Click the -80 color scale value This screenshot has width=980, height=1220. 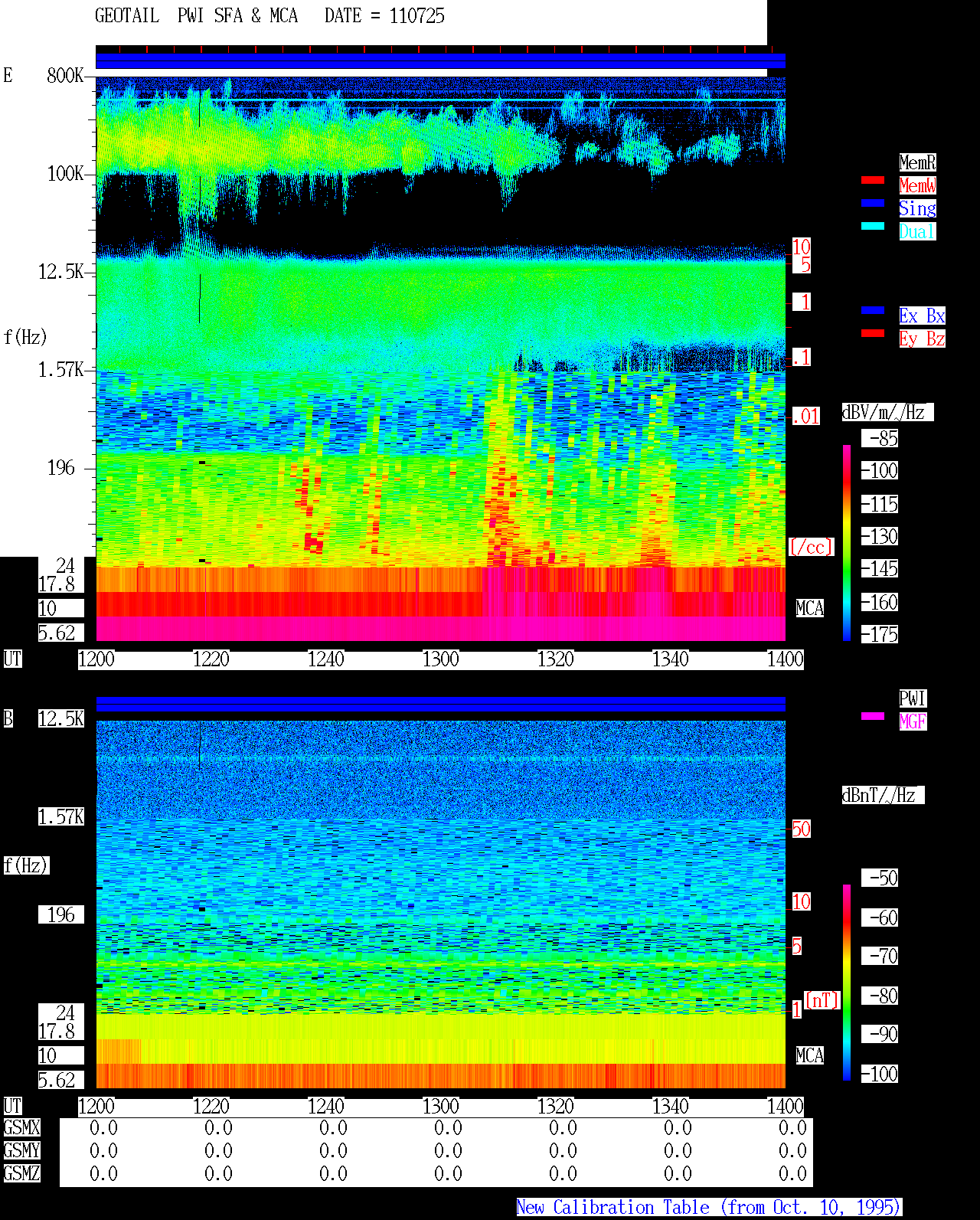[x=880, y=996]
